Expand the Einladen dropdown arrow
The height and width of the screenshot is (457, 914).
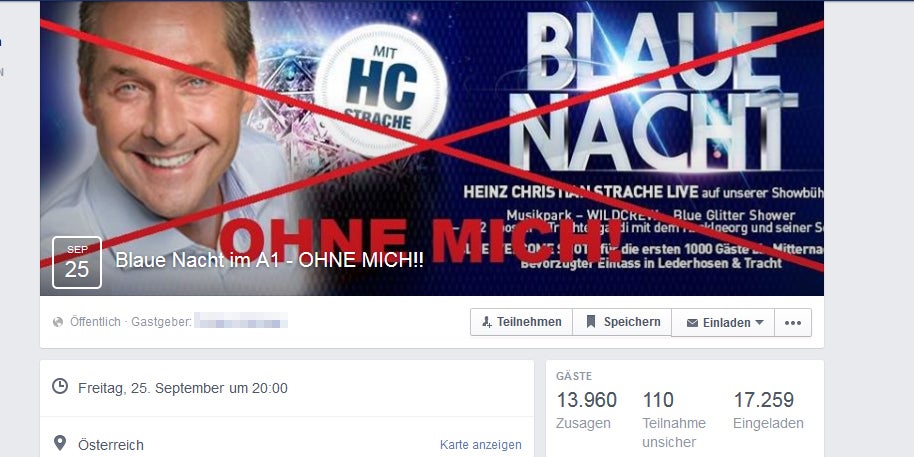pos(759,322)
